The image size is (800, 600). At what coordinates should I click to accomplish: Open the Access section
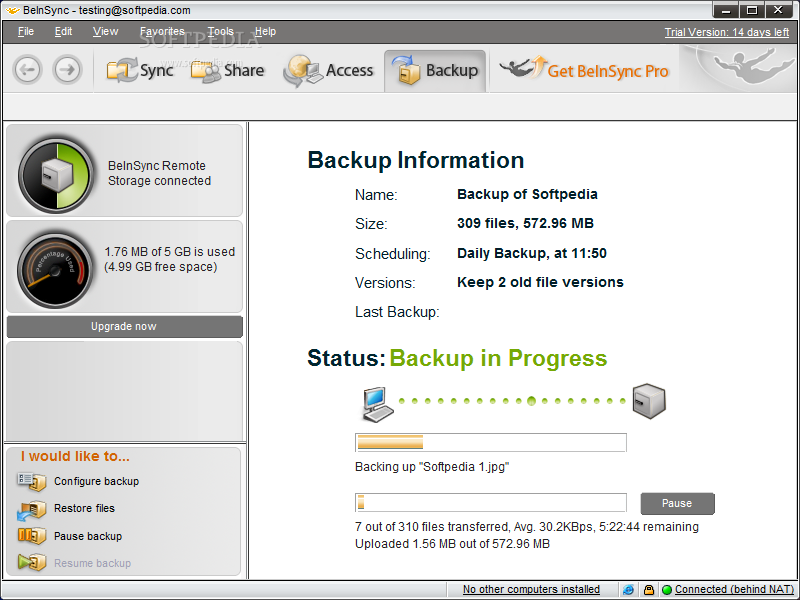point(328,70)
